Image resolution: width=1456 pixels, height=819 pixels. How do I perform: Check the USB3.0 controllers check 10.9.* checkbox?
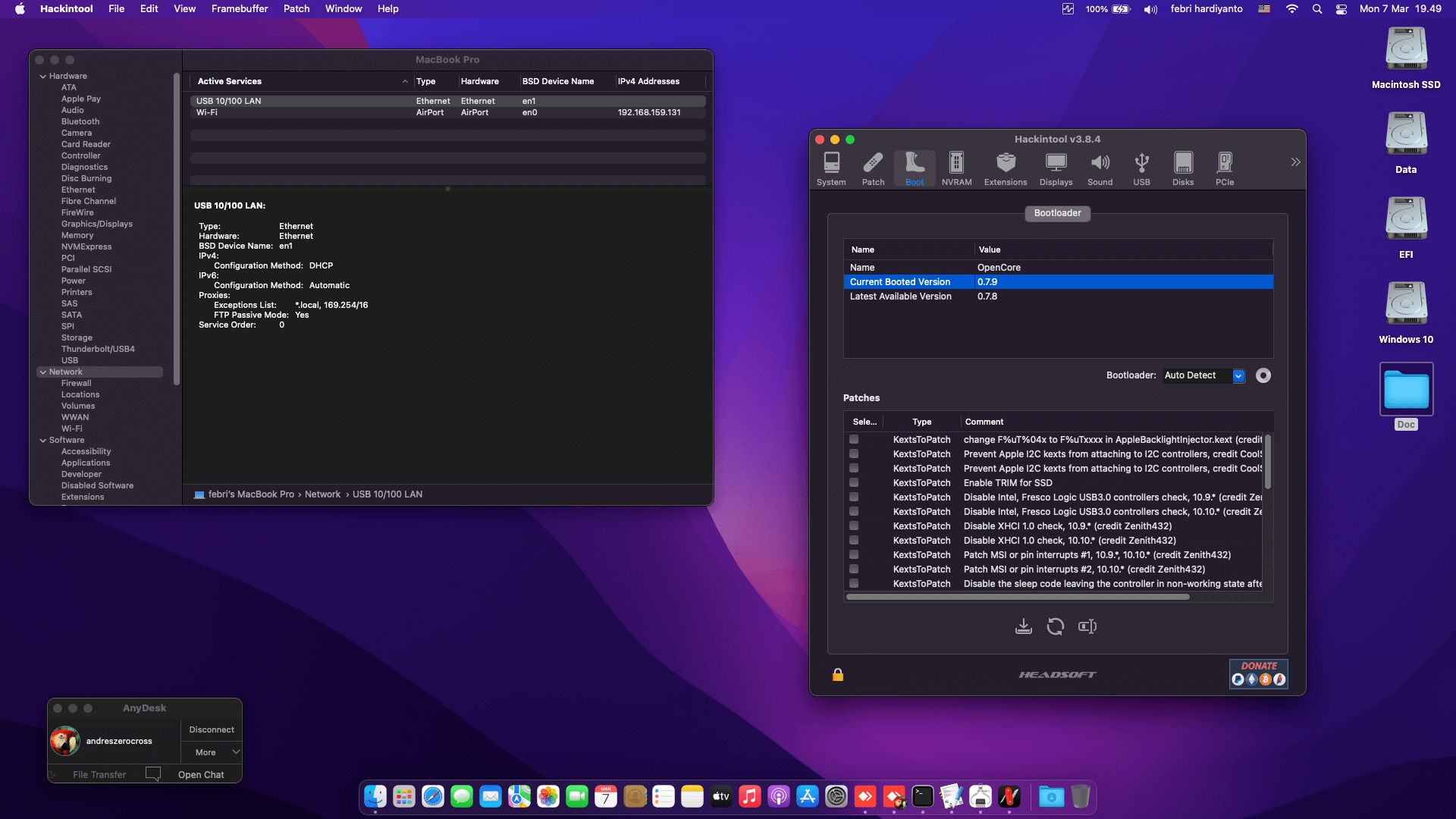tap(854, 497)
